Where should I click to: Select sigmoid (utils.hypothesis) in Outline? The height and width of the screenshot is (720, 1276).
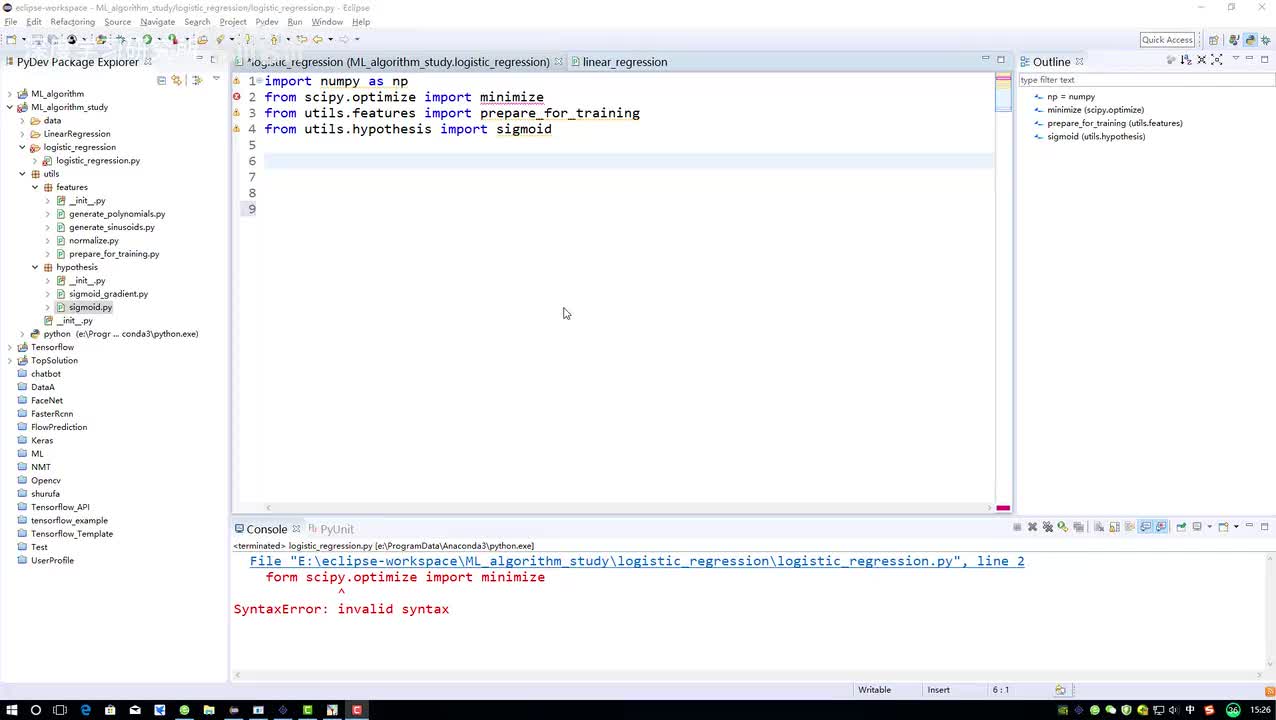[x=1096, y=137]
